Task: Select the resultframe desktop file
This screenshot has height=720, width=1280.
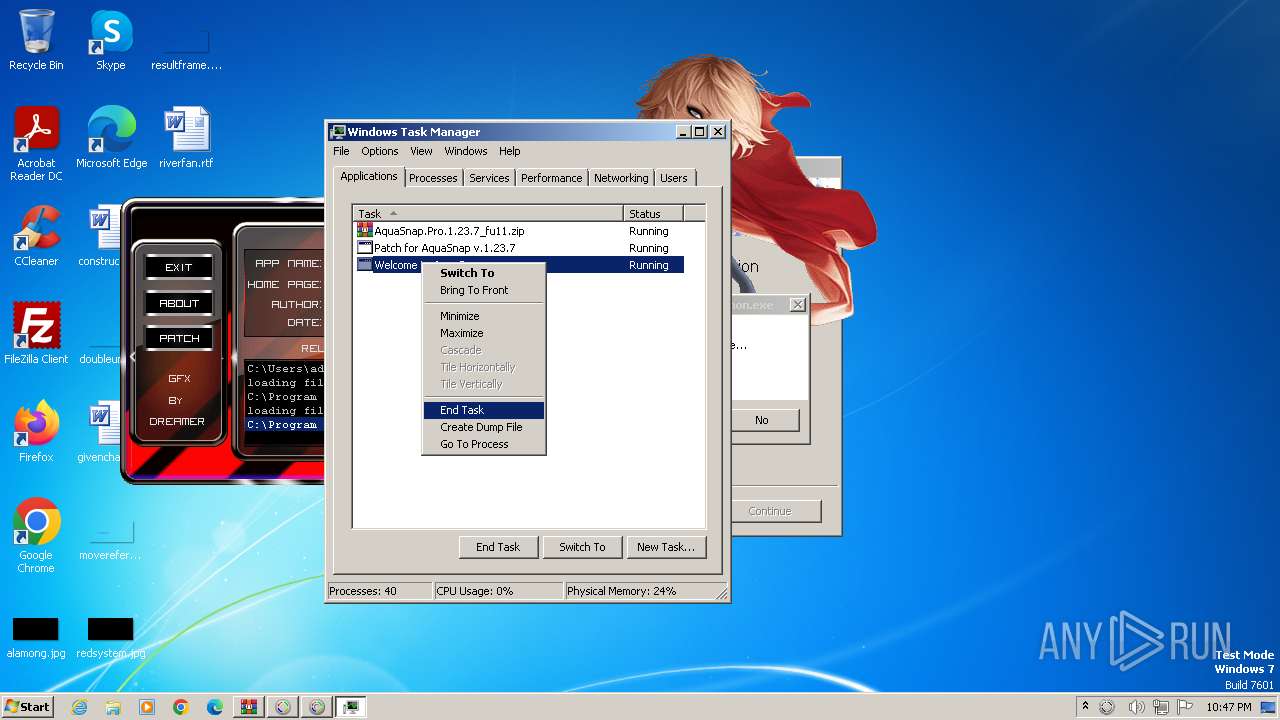Action: click(x=186, y=50)
